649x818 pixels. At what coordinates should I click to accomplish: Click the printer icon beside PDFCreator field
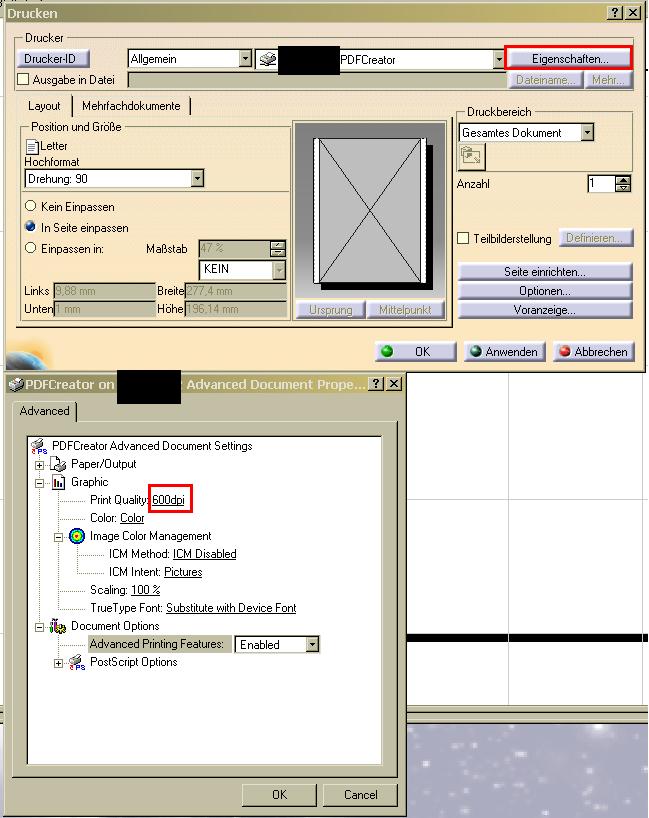pyautogui.click(x=268, y=59)
